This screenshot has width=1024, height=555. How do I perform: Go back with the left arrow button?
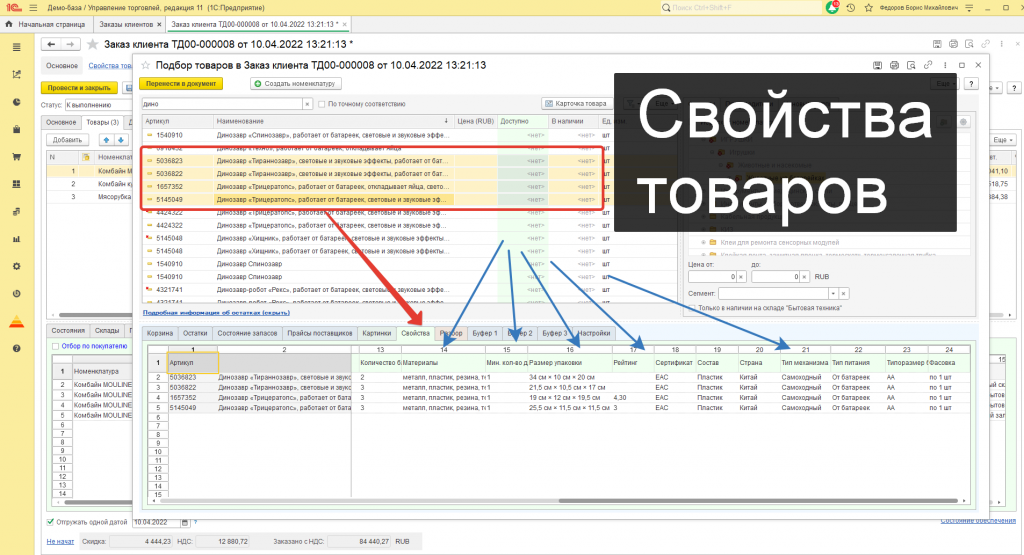tap(51, 44)
